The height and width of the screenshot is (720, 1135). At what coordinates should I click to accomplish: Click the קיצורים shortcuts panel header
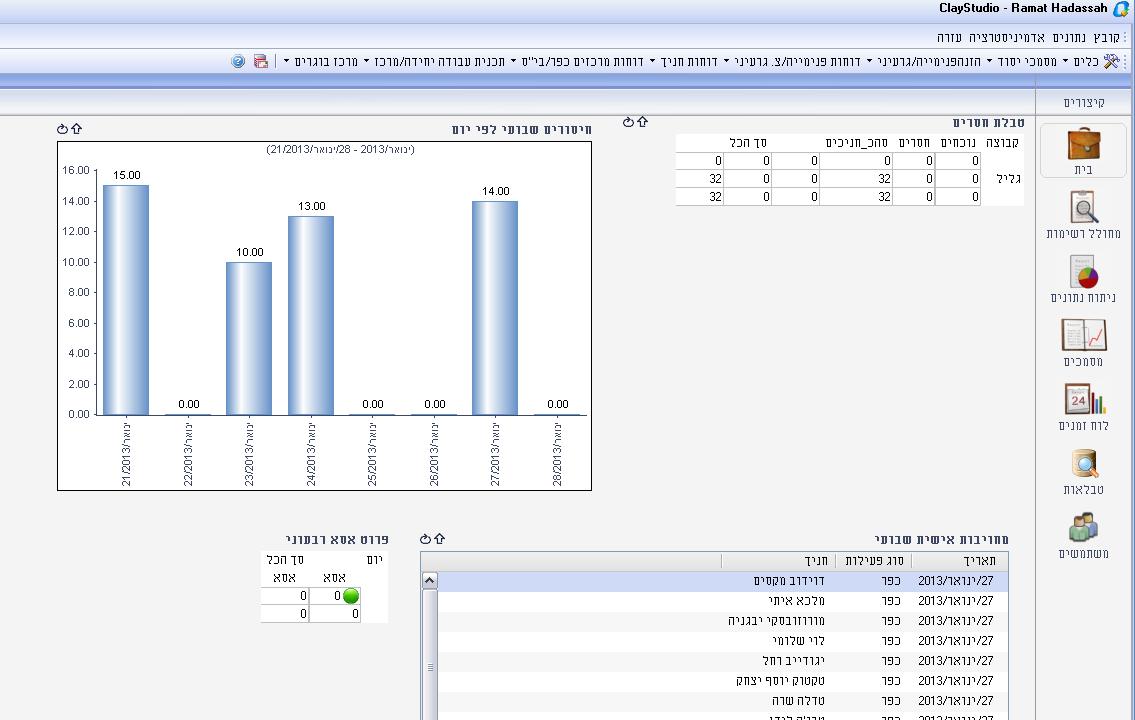[1084, 103]
